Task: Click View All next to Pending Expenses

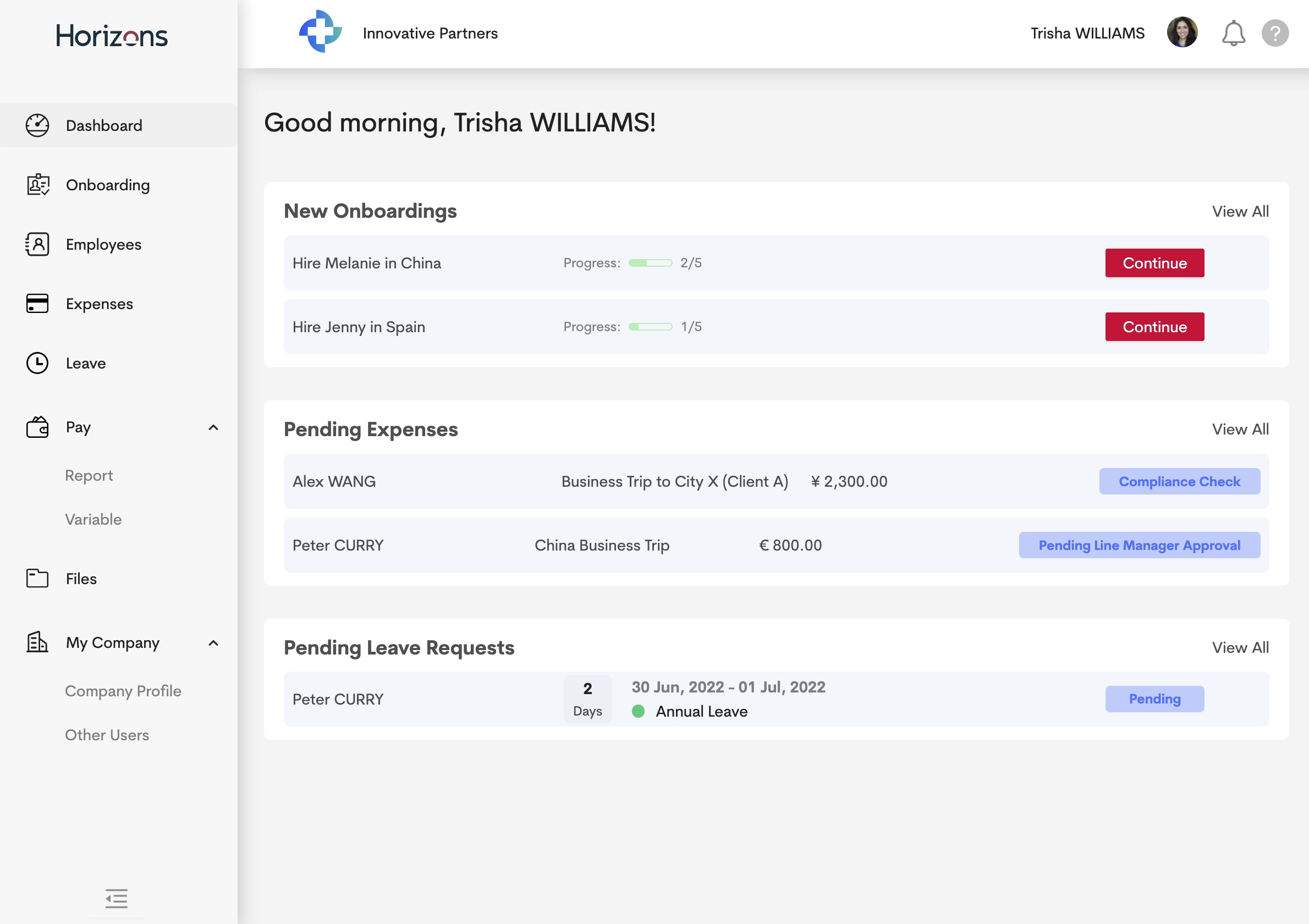Action: [x=1241, y=429]
